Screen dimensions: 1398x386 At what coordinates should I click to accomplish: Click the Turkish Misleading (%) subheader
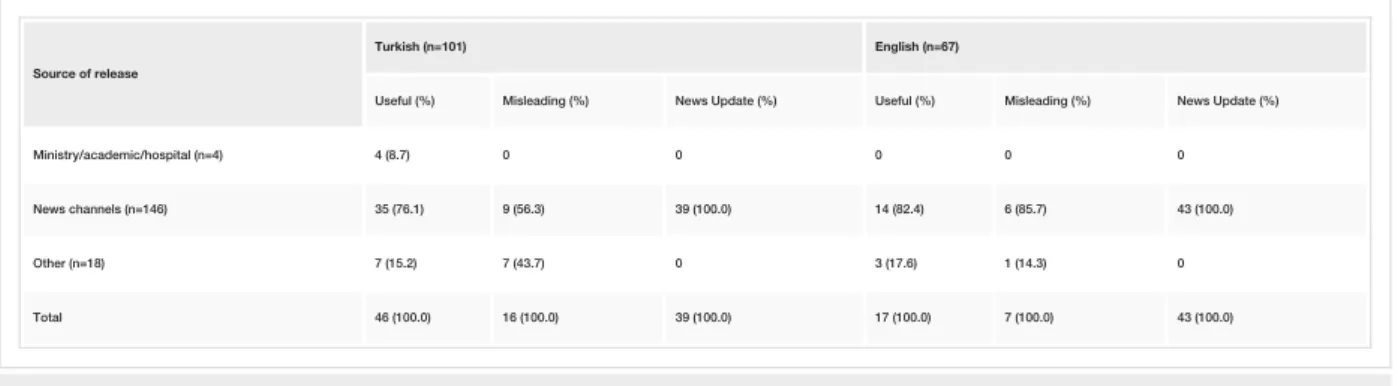(578, 101)
